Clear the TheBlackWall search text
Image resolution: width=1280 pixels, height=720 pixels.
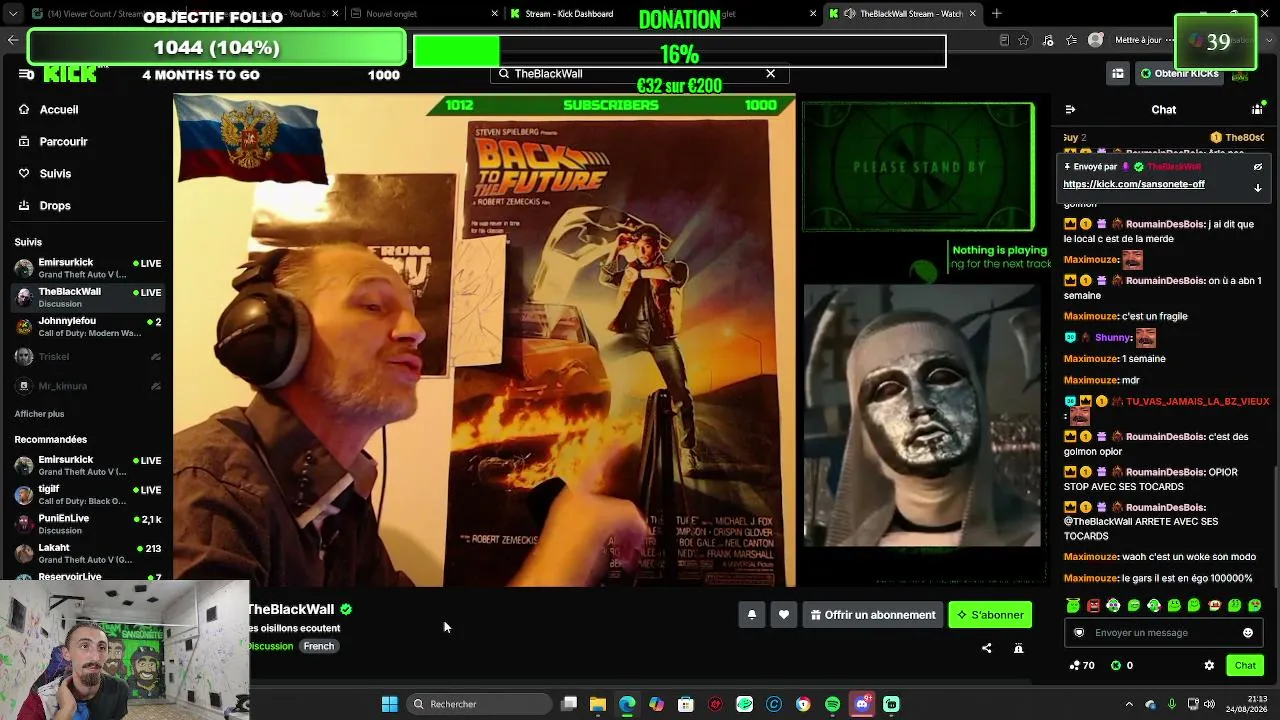pos(770,73)
